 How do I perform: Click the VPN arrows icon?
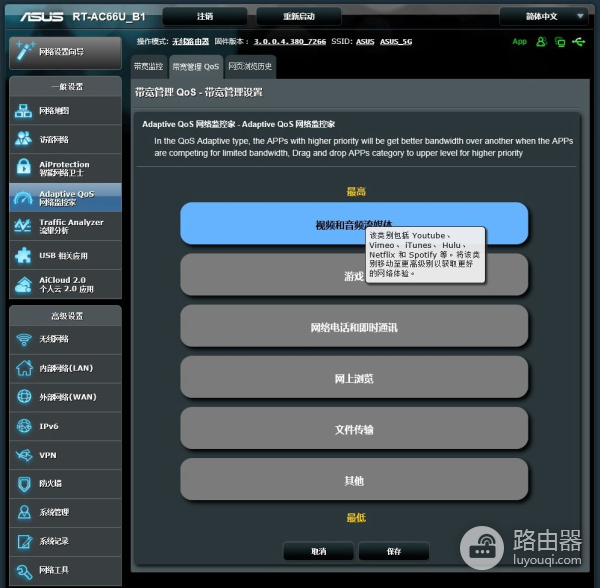pyautogui.click(x=24, y=455)
